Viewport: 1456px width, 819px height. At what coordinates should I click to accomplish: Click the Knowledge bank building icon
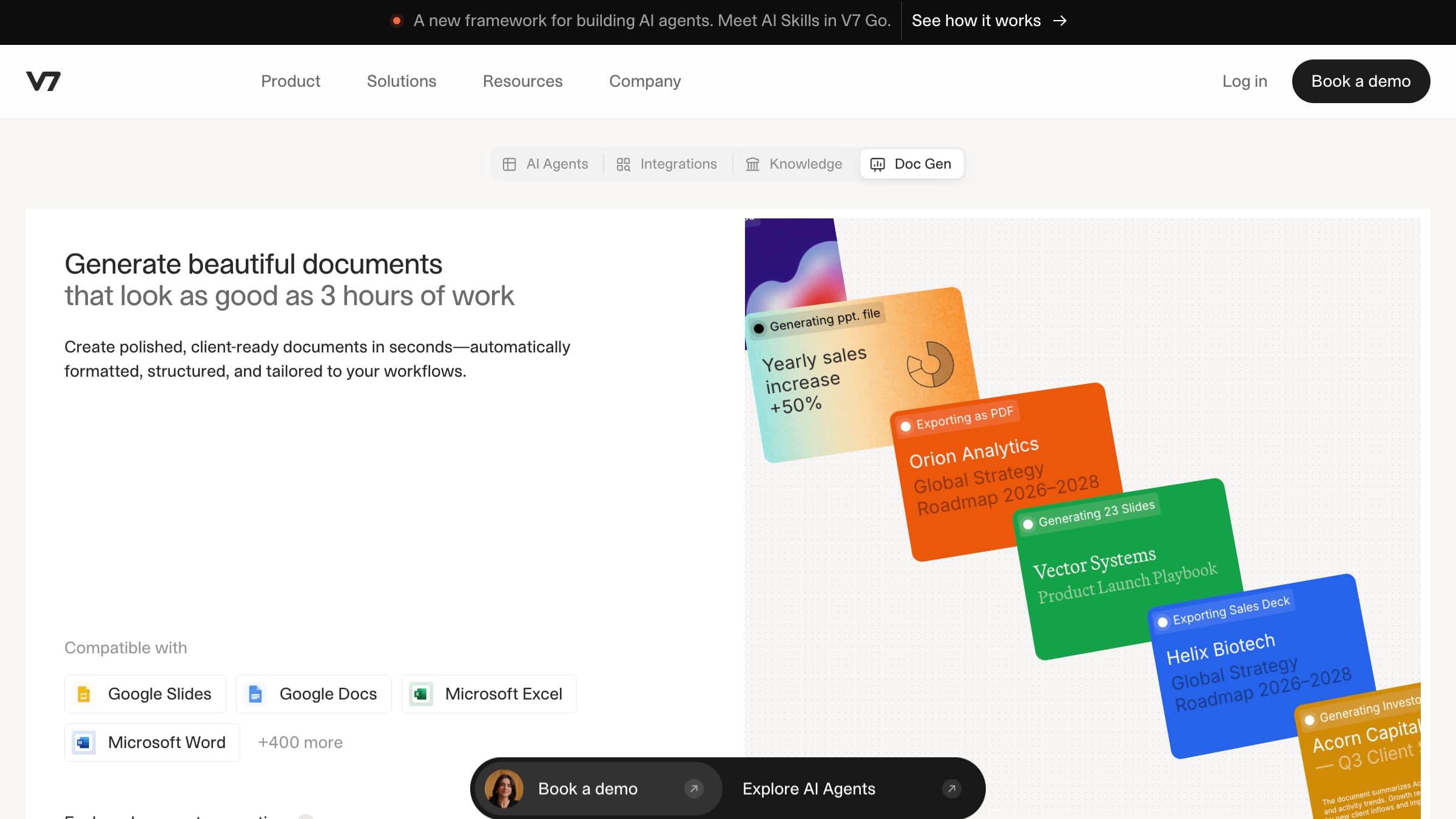pos(752,164)
